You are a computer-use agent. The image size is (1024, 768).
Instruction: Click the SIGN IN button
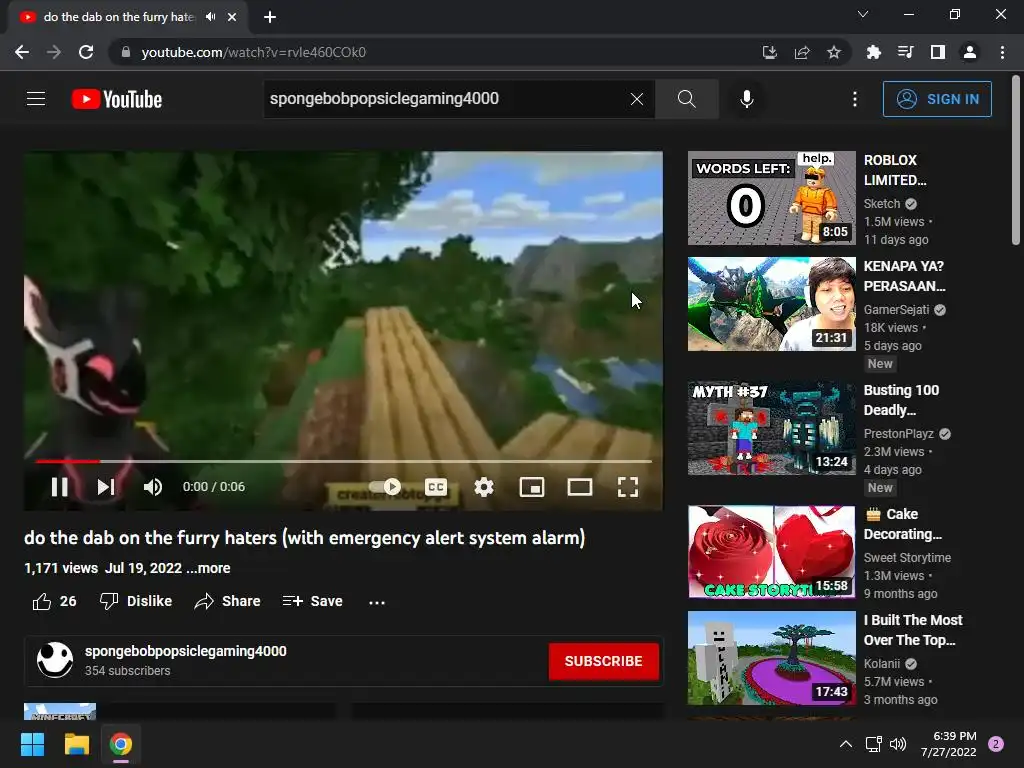tap(937, 99)
